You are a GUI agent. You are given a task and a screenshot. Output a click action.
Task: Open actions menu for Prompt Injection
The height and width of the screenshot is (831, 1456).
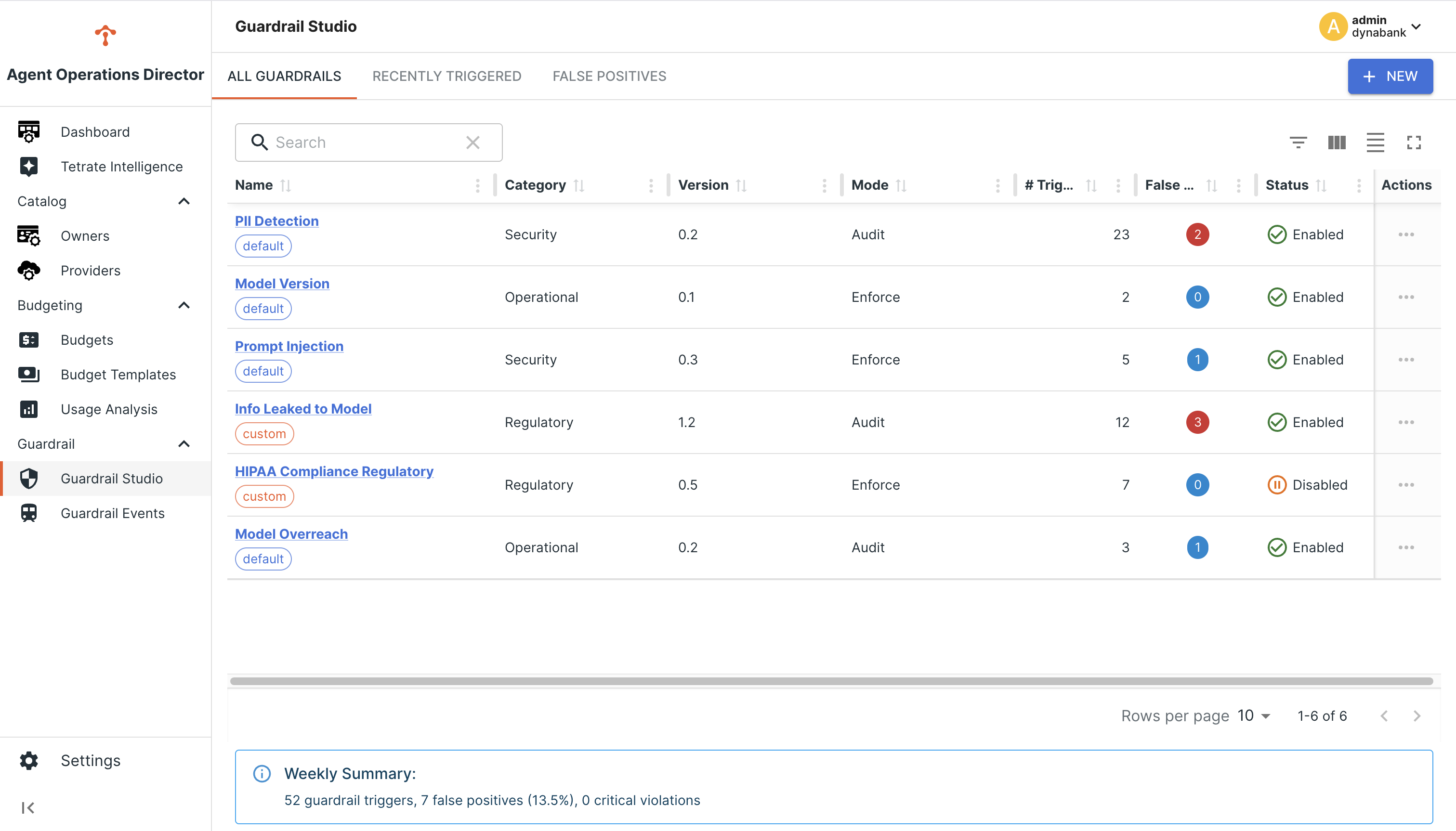[x=1406, y=360]
